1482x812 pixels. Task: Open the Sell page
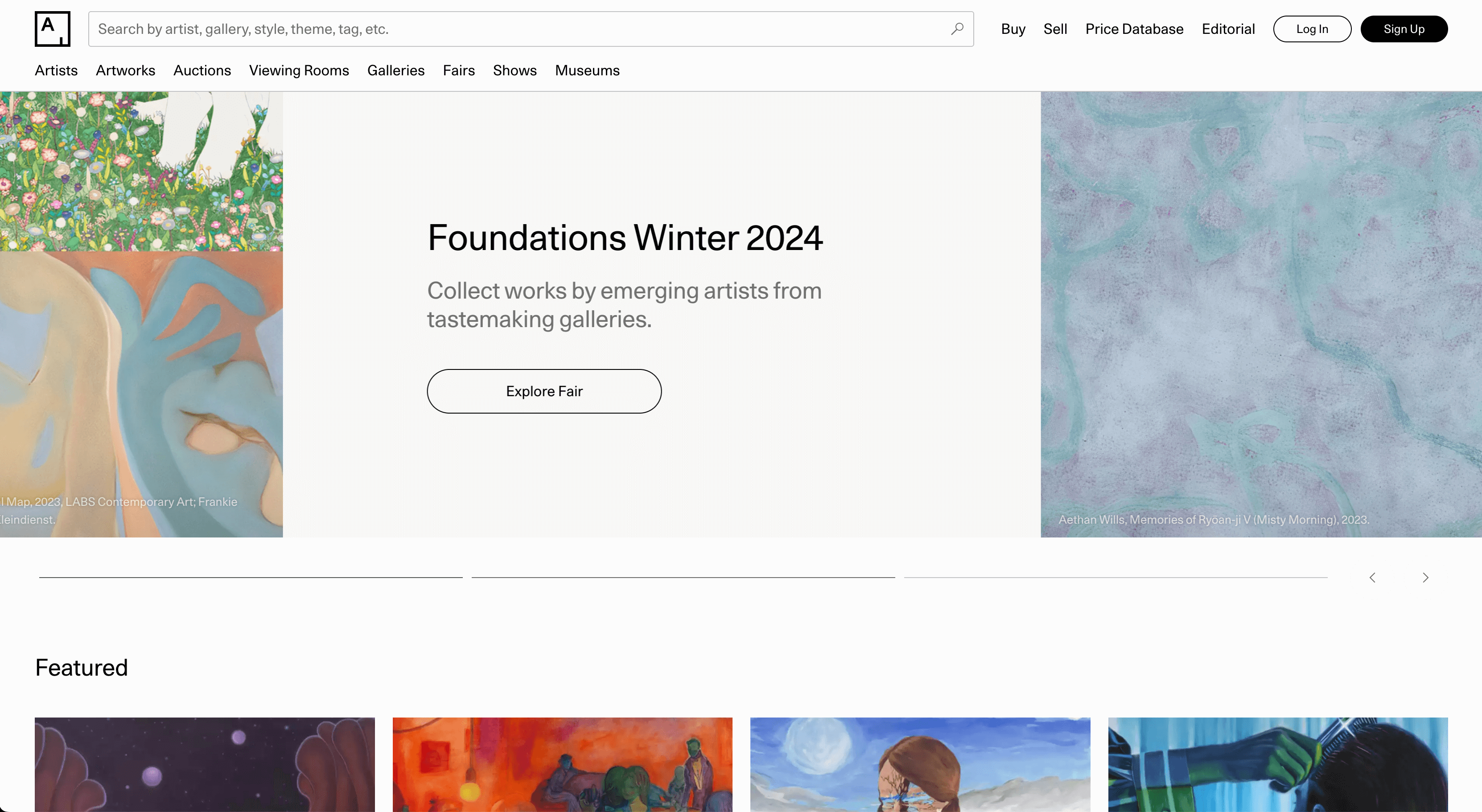[1055, 29]
